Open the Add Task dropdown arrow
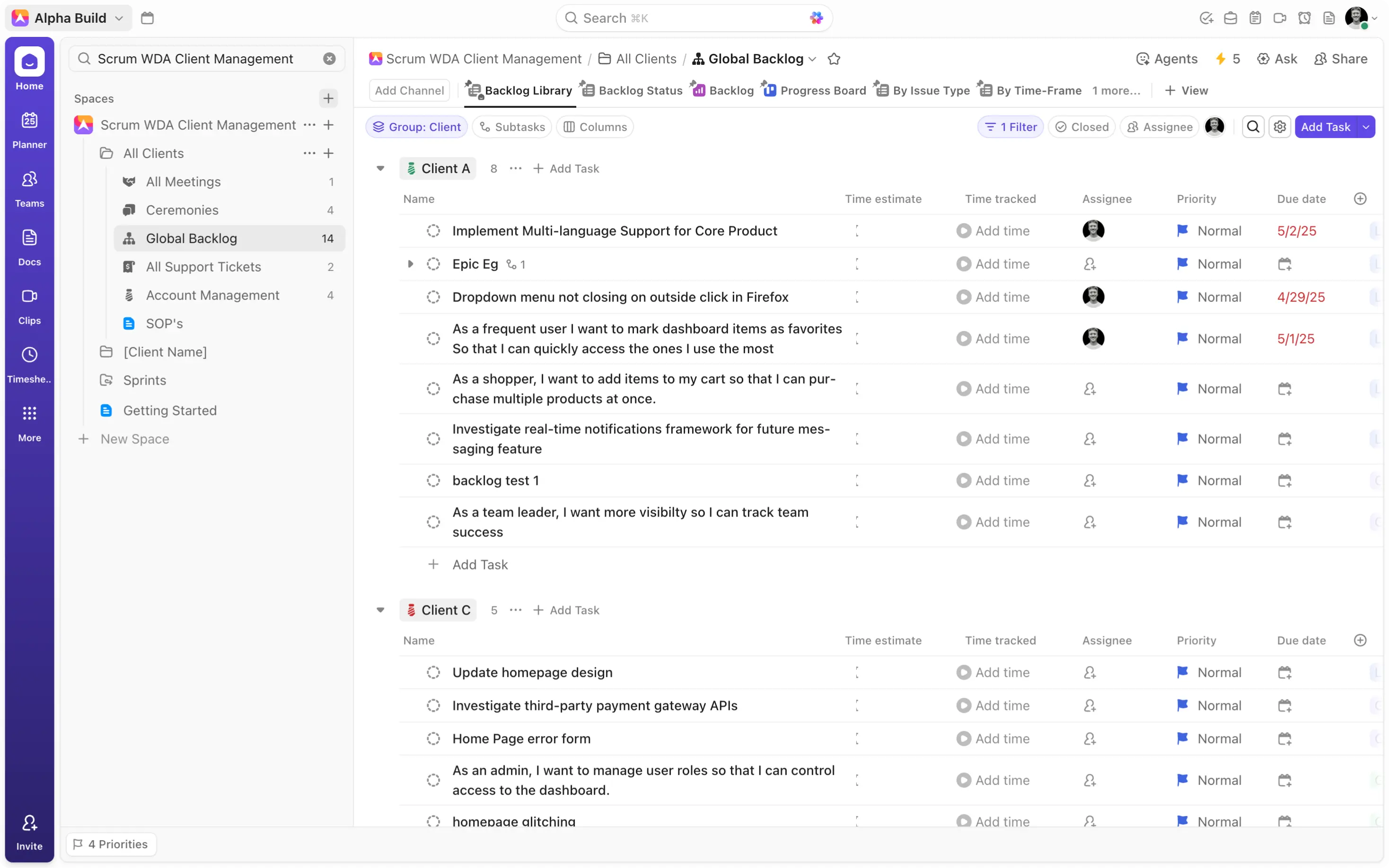This screenshot has width=1389, height=868. tap(1365, 127)
